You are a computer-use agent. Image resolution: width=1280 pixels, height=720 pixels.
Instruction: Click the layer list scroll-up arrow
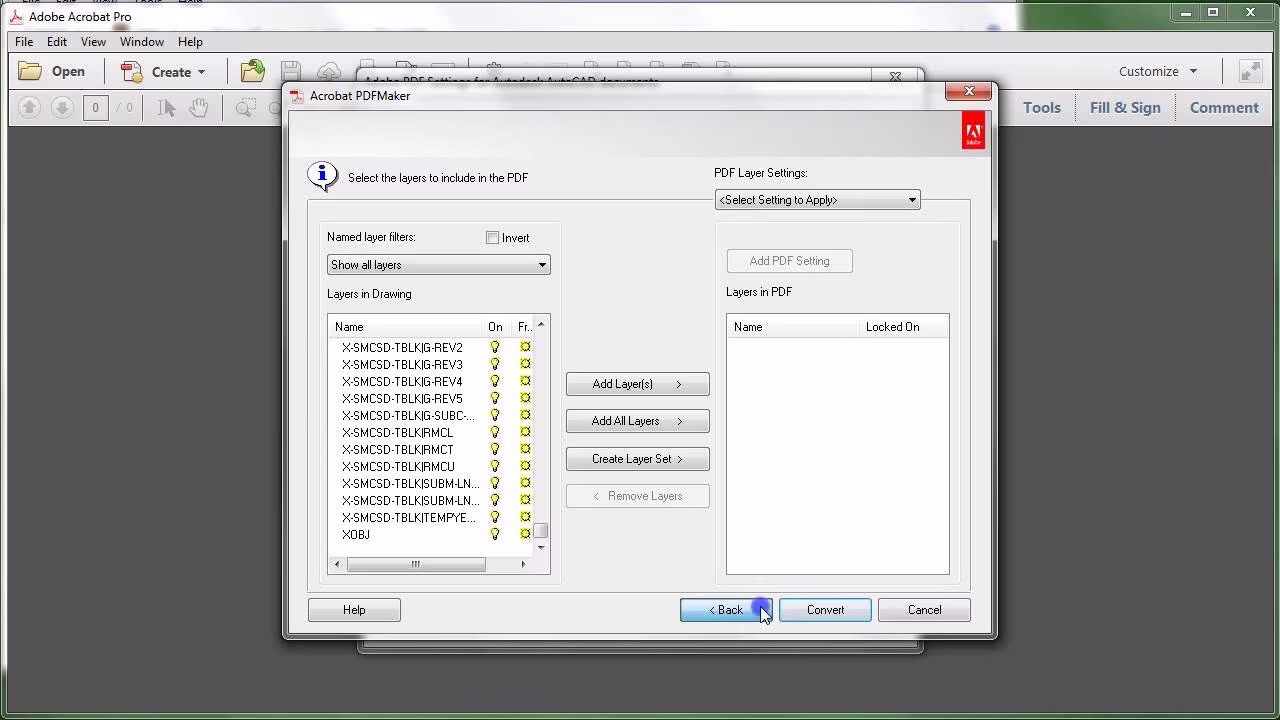click(541, 324)
